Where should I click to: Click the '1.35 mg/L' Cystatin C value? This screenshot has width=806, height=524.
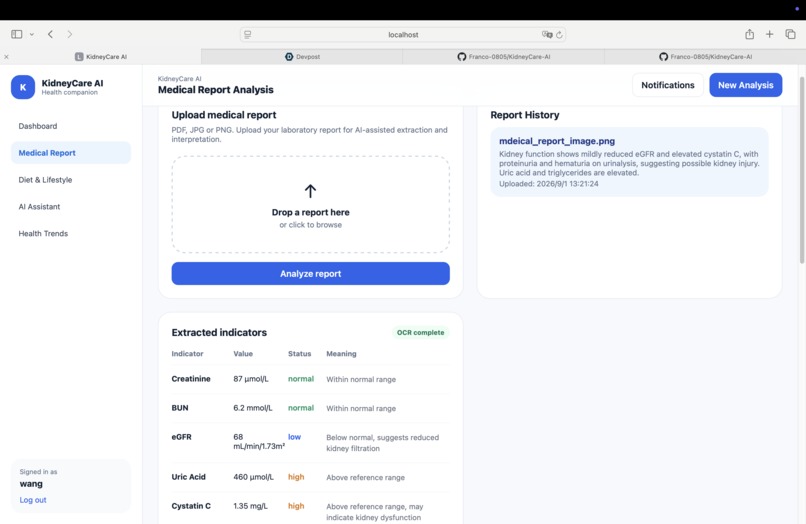coord(250,505)
